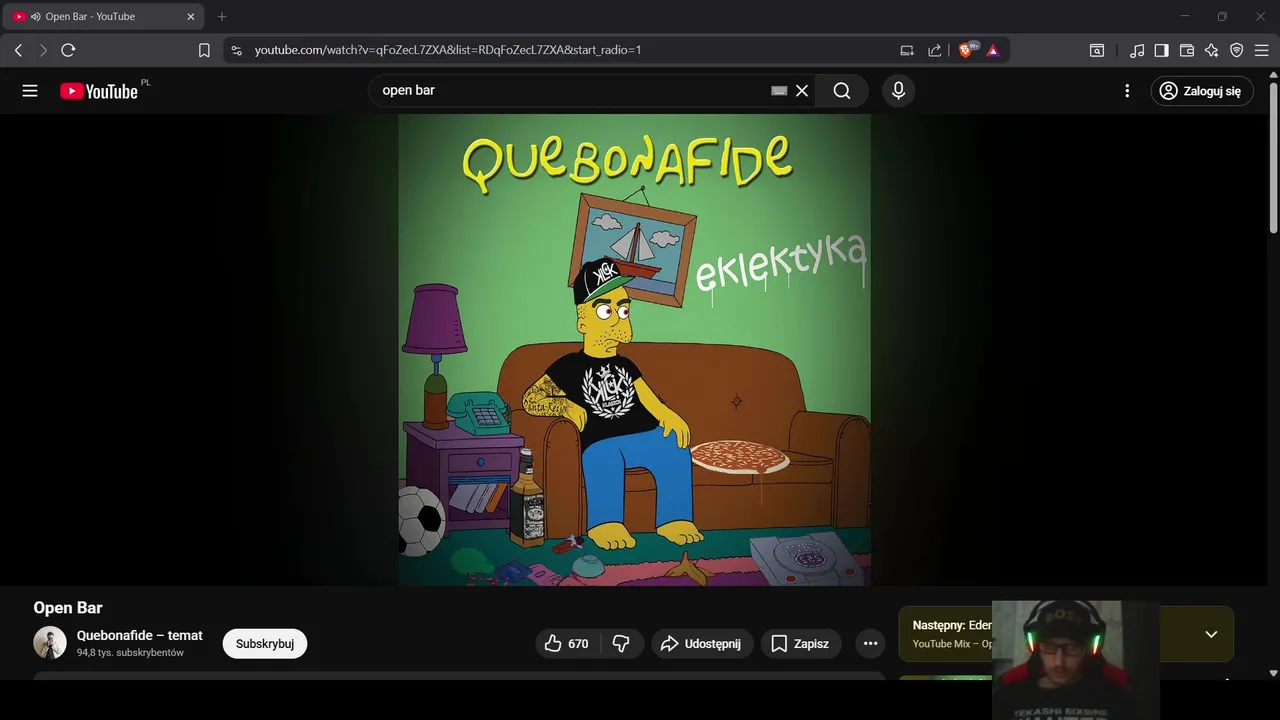Bookmark this page

(x=204, y=50)
